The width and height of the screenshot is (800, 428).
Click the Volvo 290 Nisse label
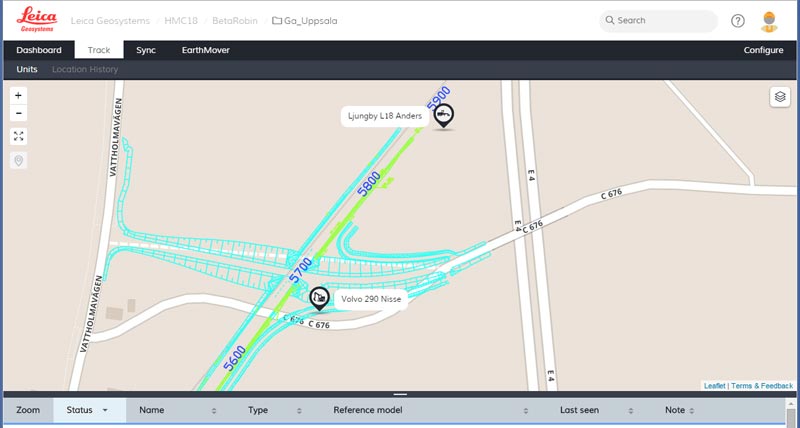371,299
